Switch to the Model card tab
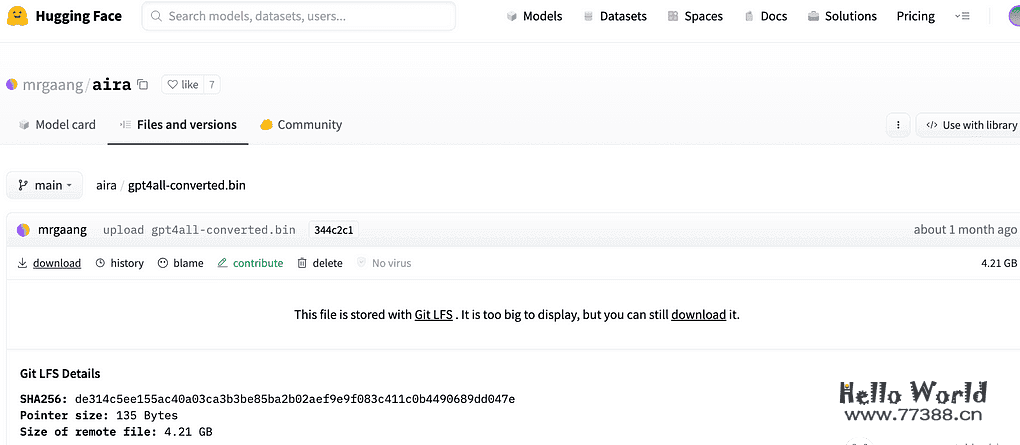 pos(57,125)
